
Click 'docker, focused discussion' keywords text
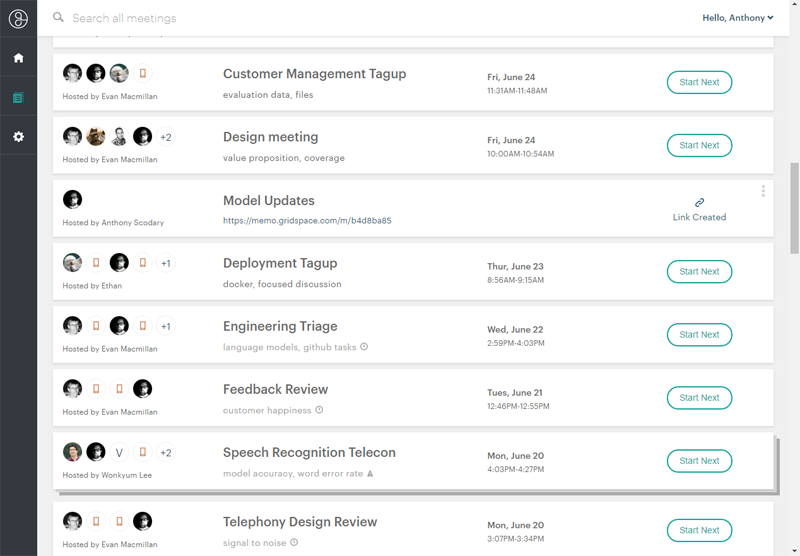(282, 284)
